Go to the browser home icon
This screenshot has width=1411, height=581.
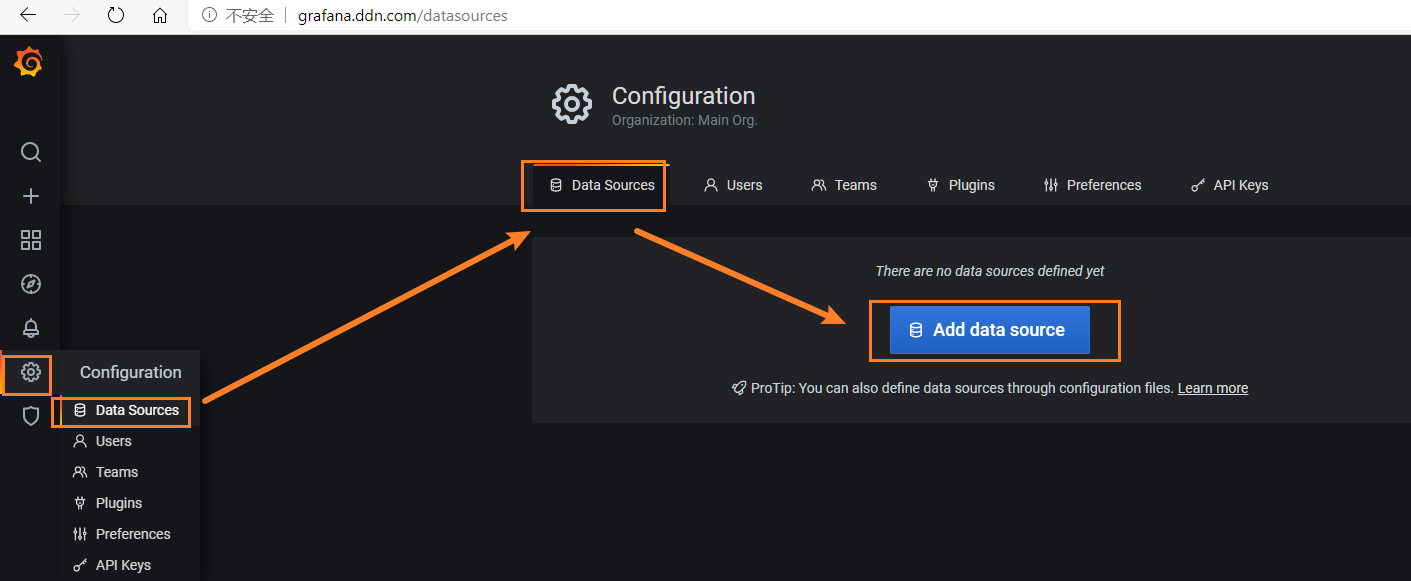160,15
